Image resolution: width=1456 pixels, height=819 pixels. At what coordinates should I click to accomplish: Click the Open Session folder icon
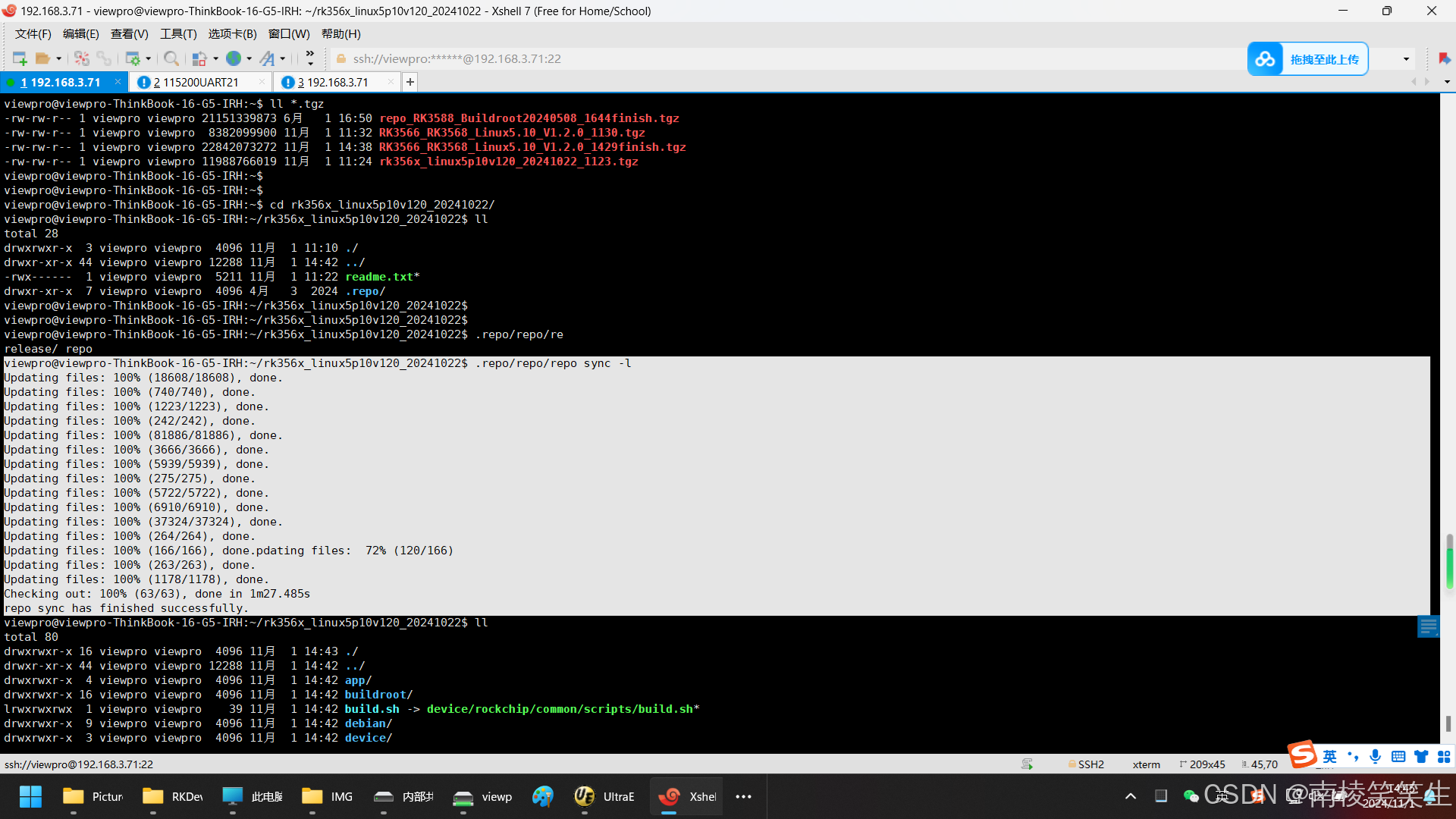point(42,58)
